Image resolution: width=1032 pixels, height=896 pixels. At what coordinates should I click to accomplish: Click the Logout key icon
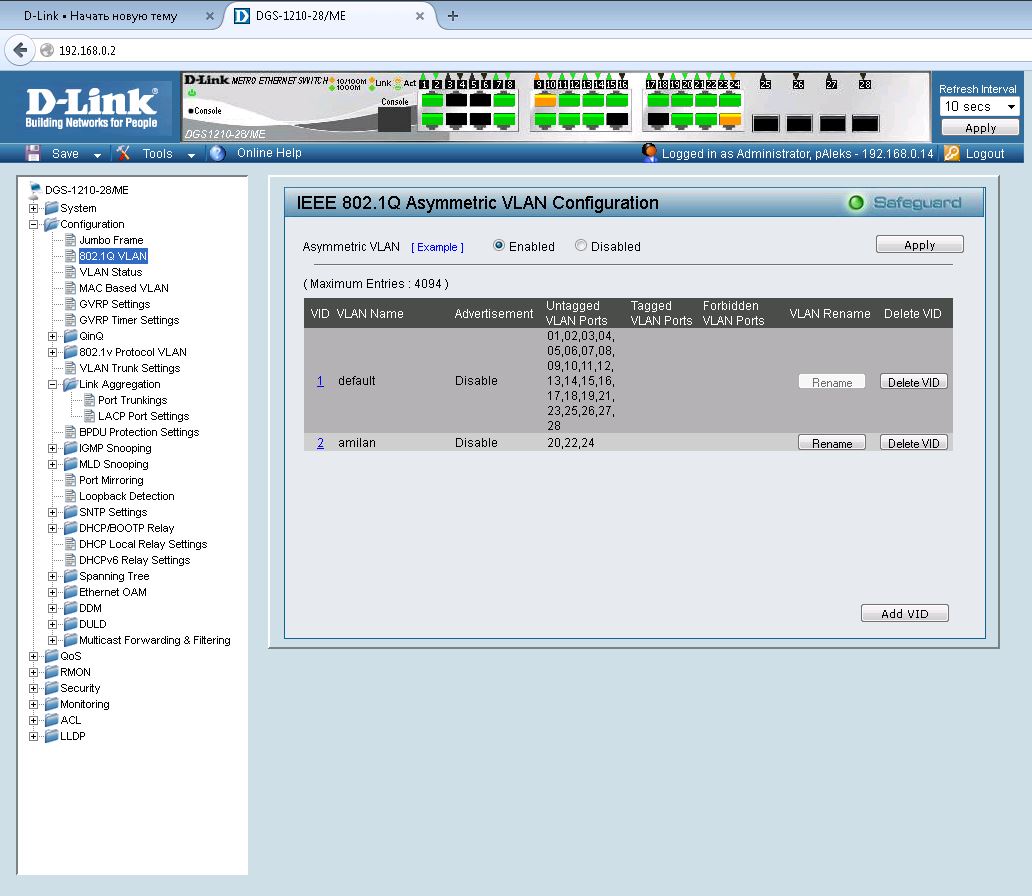pyautogui.click(x=951, y=153)
